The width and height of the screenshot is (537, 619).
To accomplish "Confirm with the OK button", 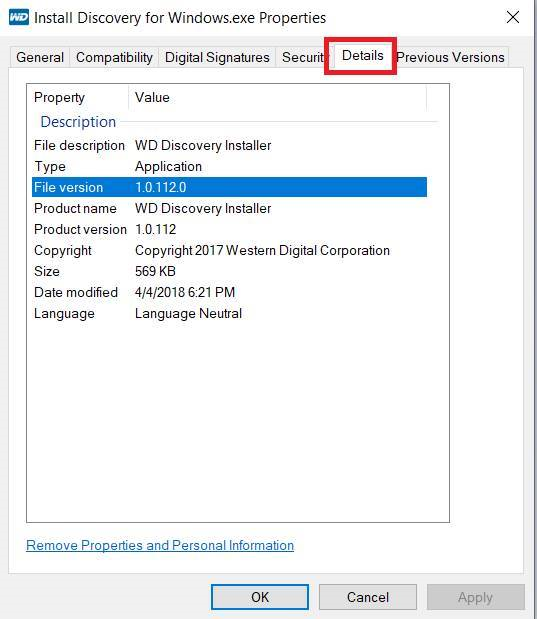I will pyautogui.click(x=260, y=597).
